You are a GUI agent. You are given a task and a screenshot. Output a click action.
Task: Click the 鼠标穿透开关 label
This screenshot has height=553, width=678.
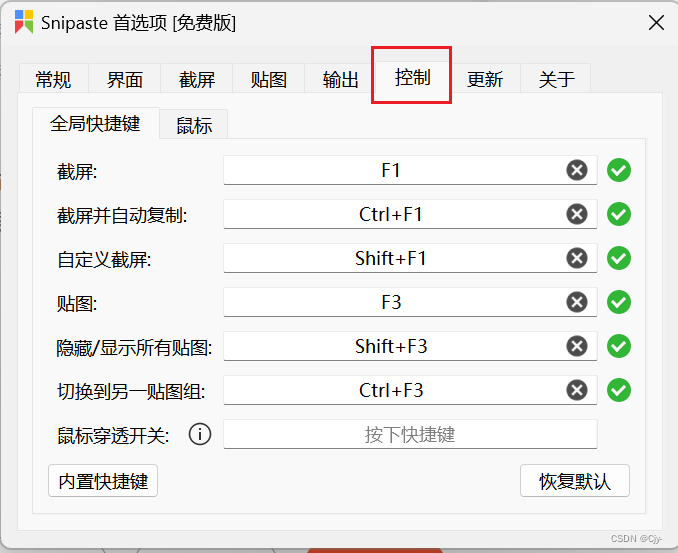pyautogui.click(x=113, y=435)
